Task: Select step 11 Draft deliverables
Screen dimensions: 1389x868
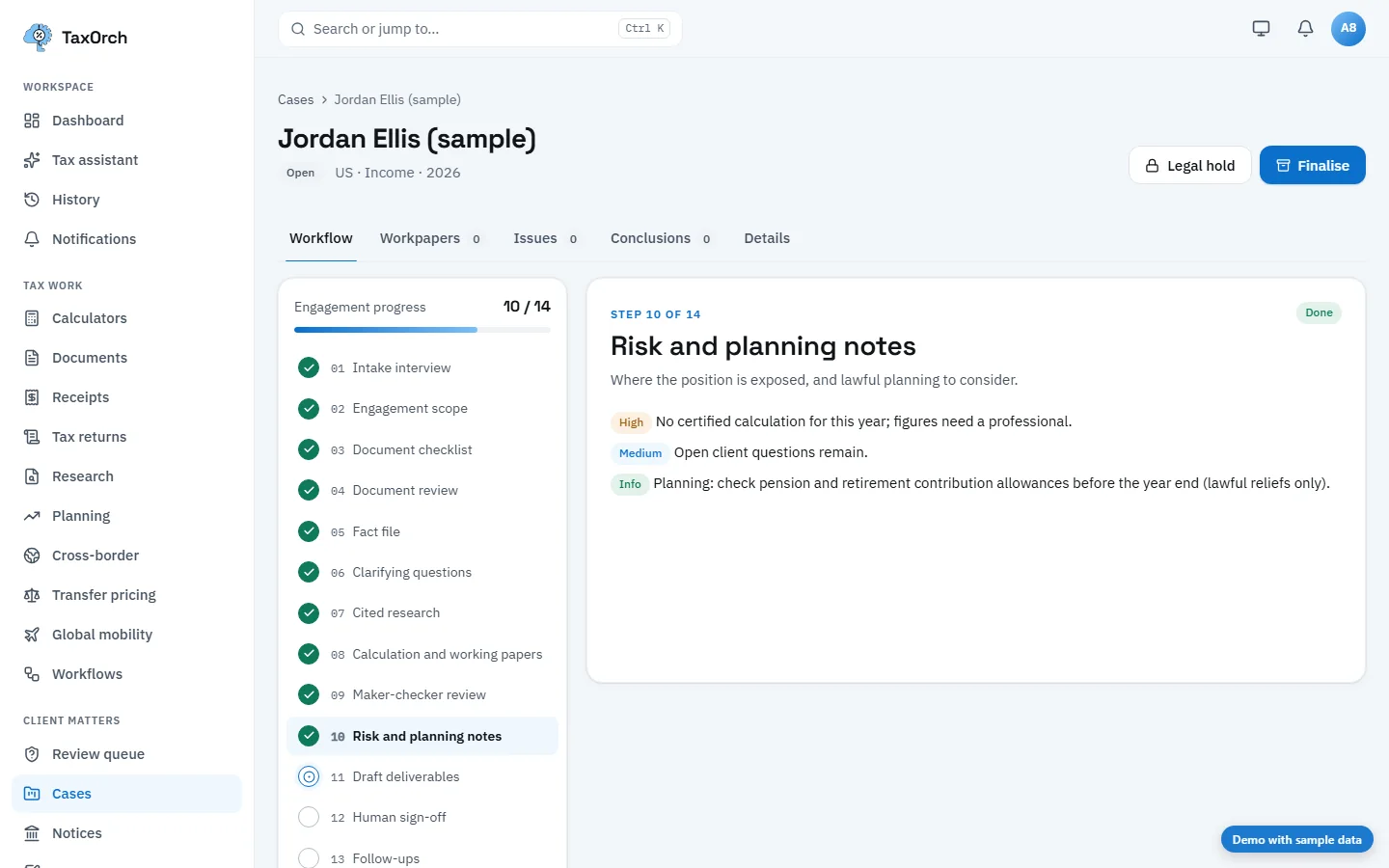Action: pyautogui.click(x=422, y=776)
